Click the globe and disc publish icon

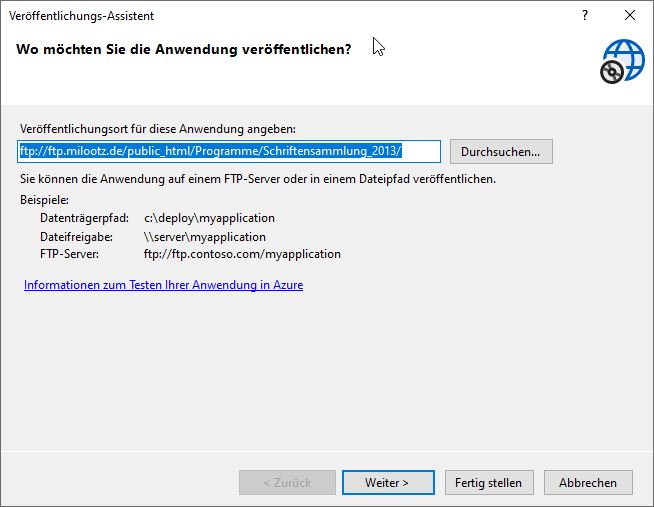[x=620, y=61]
